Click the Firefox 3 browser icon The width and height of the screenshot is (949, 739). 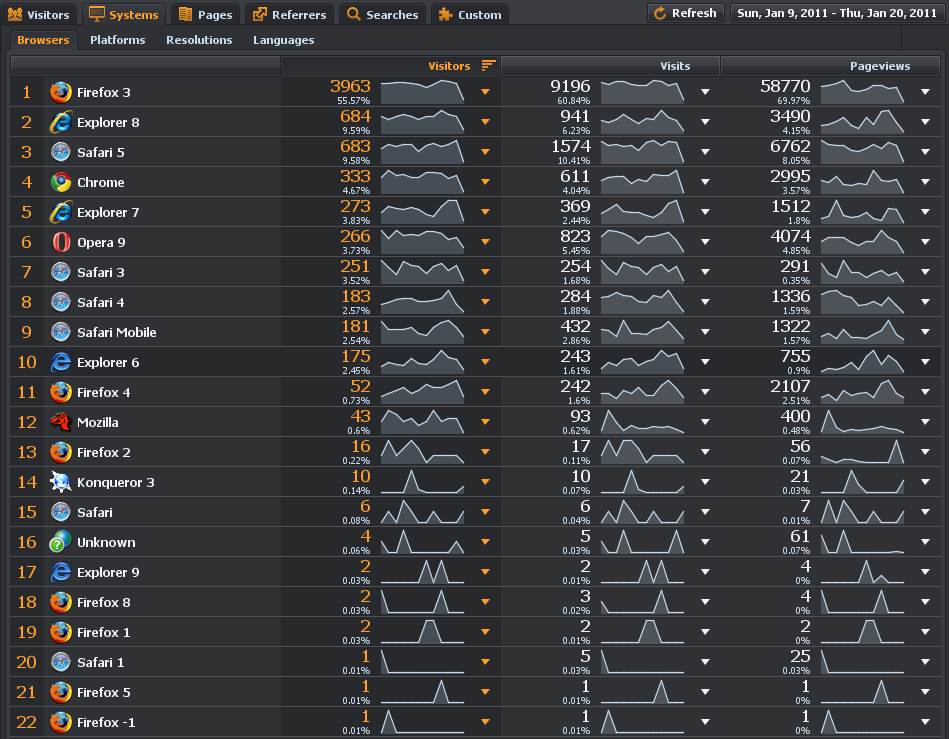[61, 92]
